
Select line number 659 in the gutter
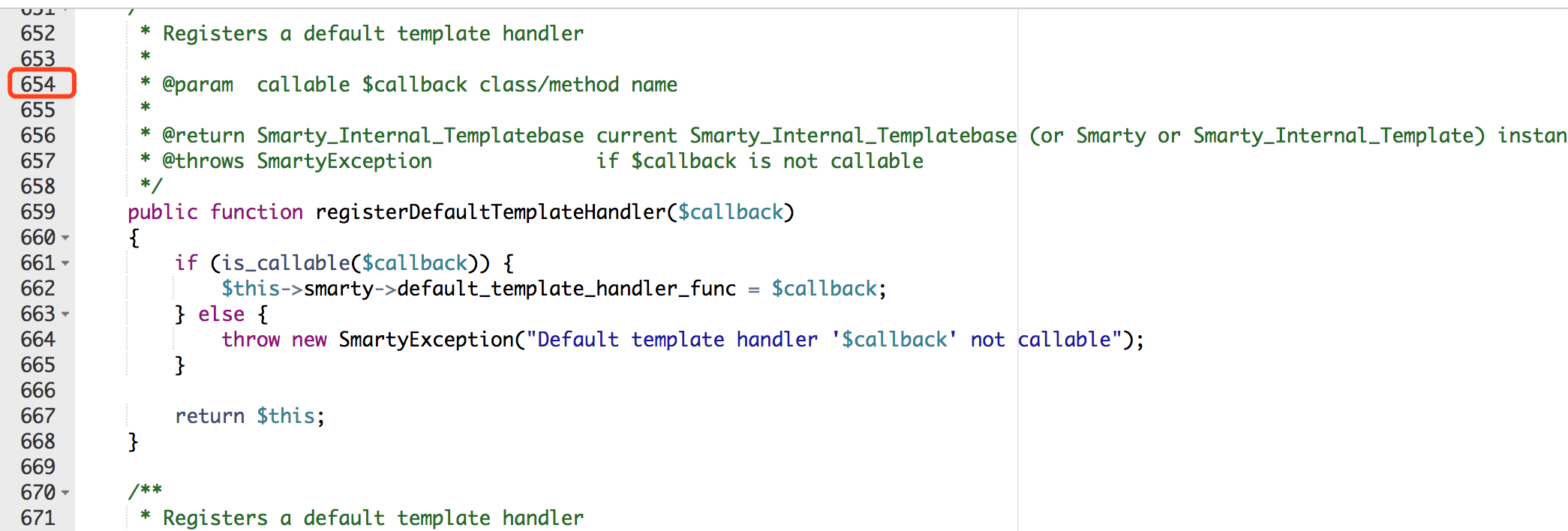(x=38, y=212)
